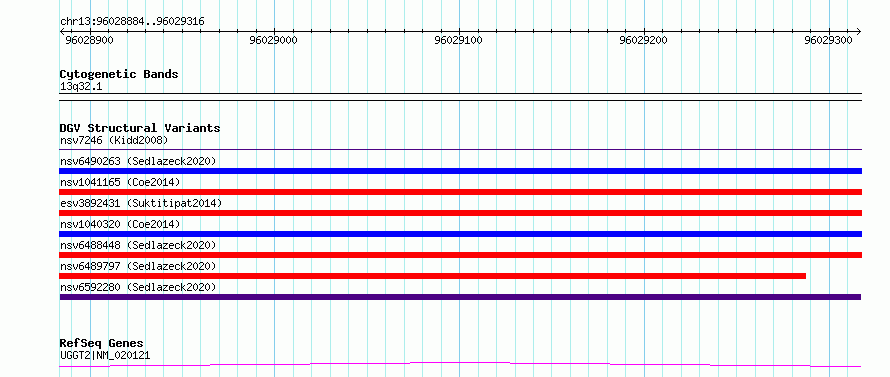The width and height of the screenshot is (890, 377).
Task: Click the UGGT2|NM_020121 gene label
Action: point(105,356)
